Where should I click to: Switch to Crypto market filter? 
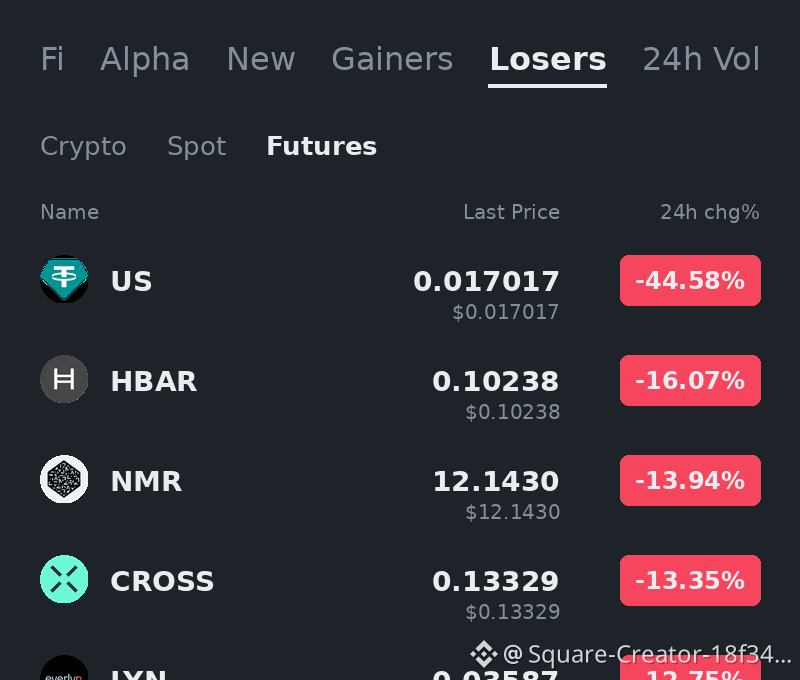coord(83,146)
